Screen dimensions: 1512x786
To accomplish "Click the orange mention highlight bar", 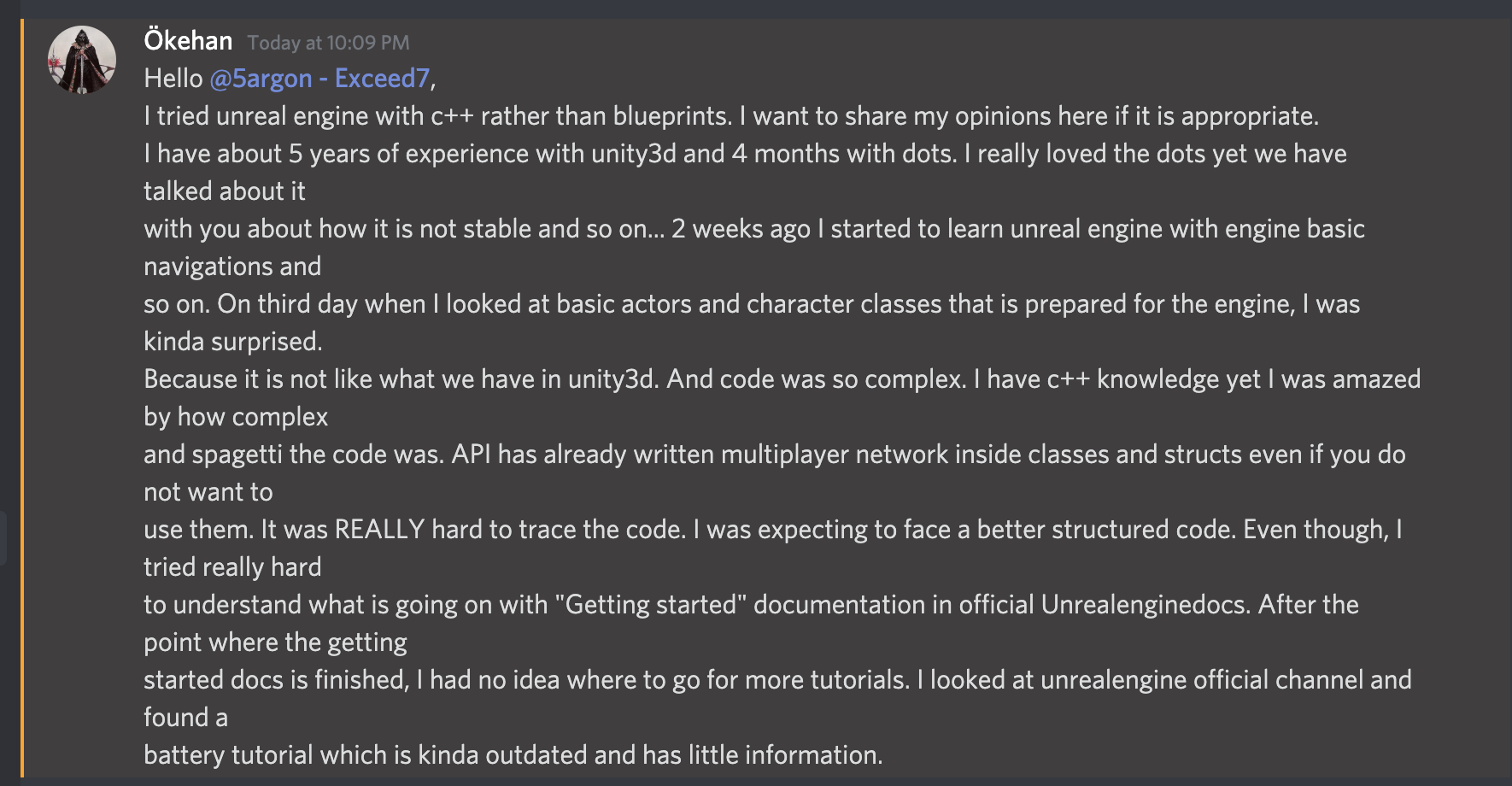I will coord(22,398).
